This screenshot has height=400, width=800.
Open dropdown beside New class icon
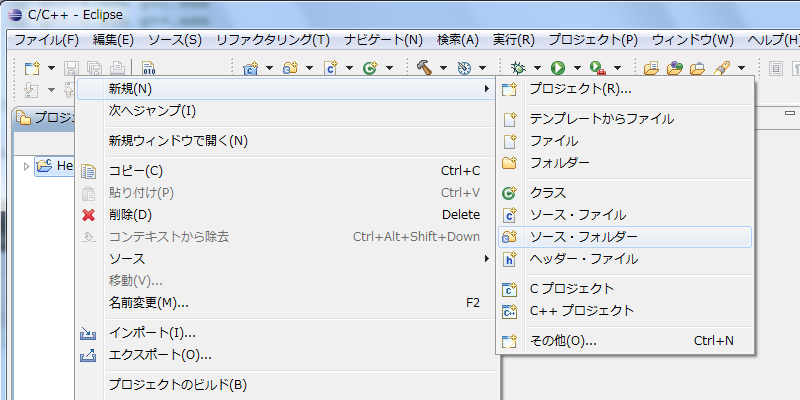coord(389,68)
